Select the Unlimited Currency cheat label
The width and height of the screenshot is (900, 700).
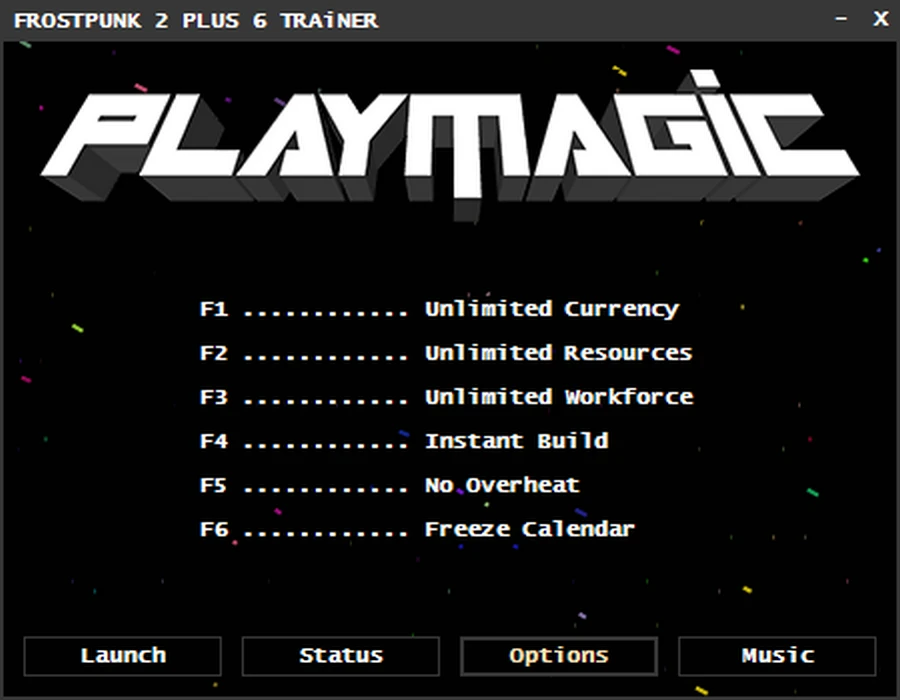(552, 310)
